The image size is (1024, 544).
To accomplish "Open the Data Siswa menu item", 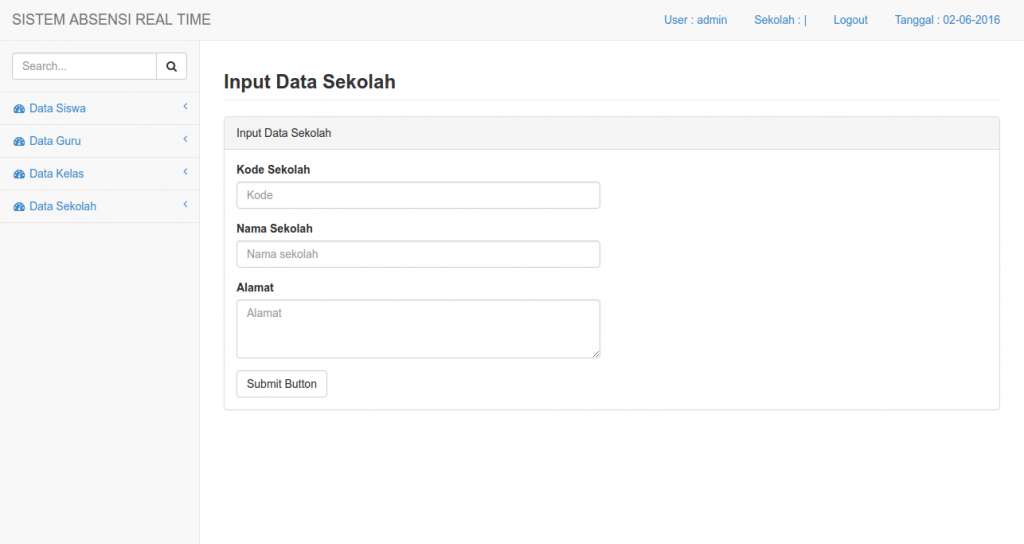I will click(x=99, y=108).
